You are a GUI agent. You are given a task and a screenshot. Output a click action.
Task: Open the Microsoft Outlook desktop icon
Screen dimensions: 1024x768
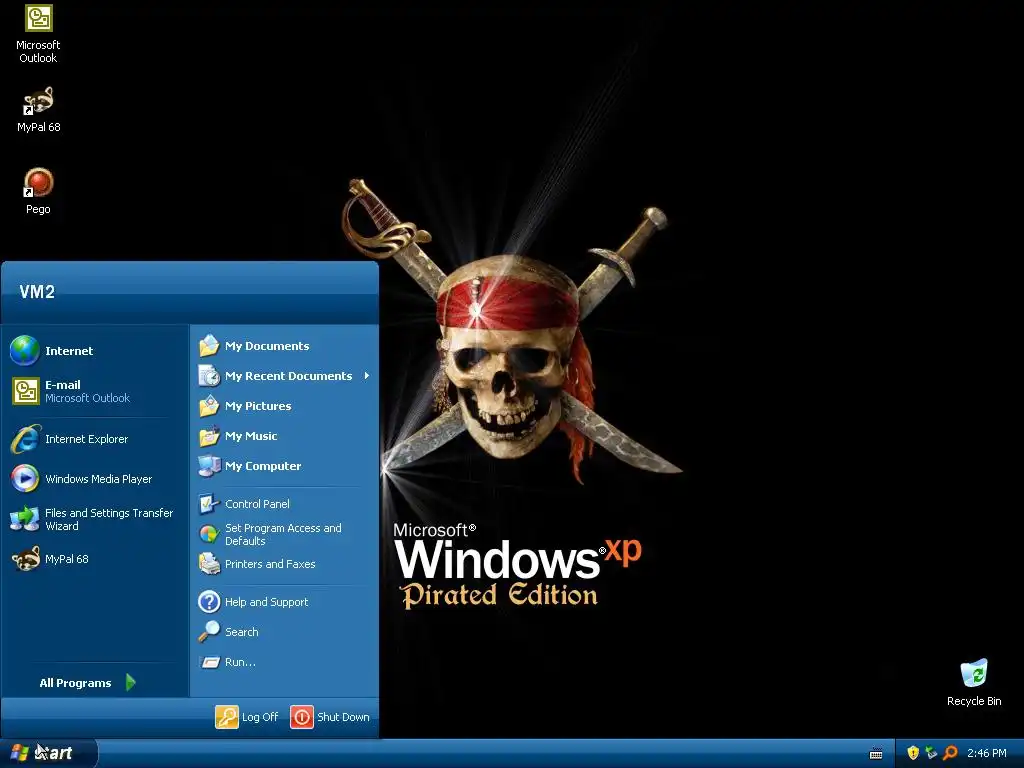[38, 34]
